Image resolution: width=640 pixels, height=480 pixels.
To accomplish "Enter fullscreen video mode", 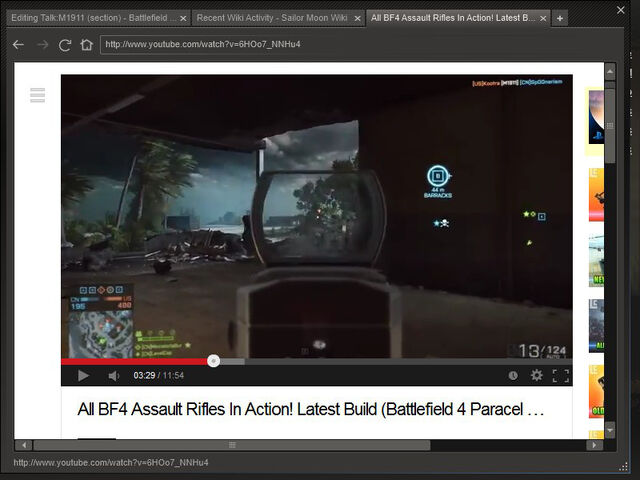I will 561,376.
